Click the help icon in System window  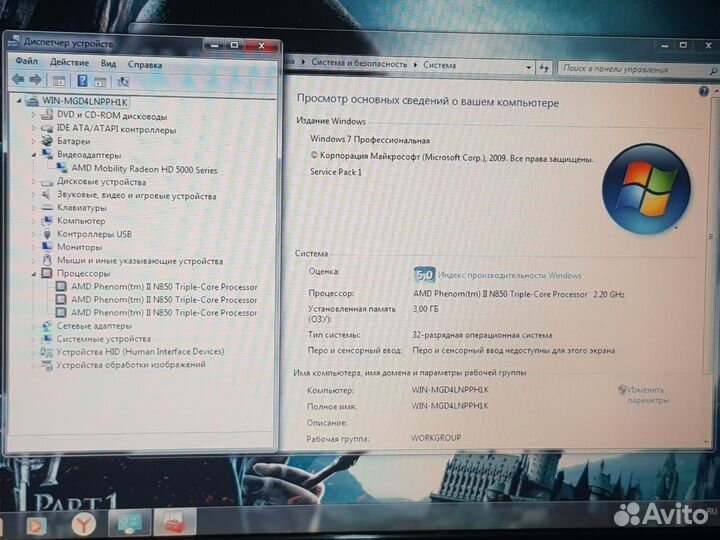pyautogui.click(x=703, y=91)
